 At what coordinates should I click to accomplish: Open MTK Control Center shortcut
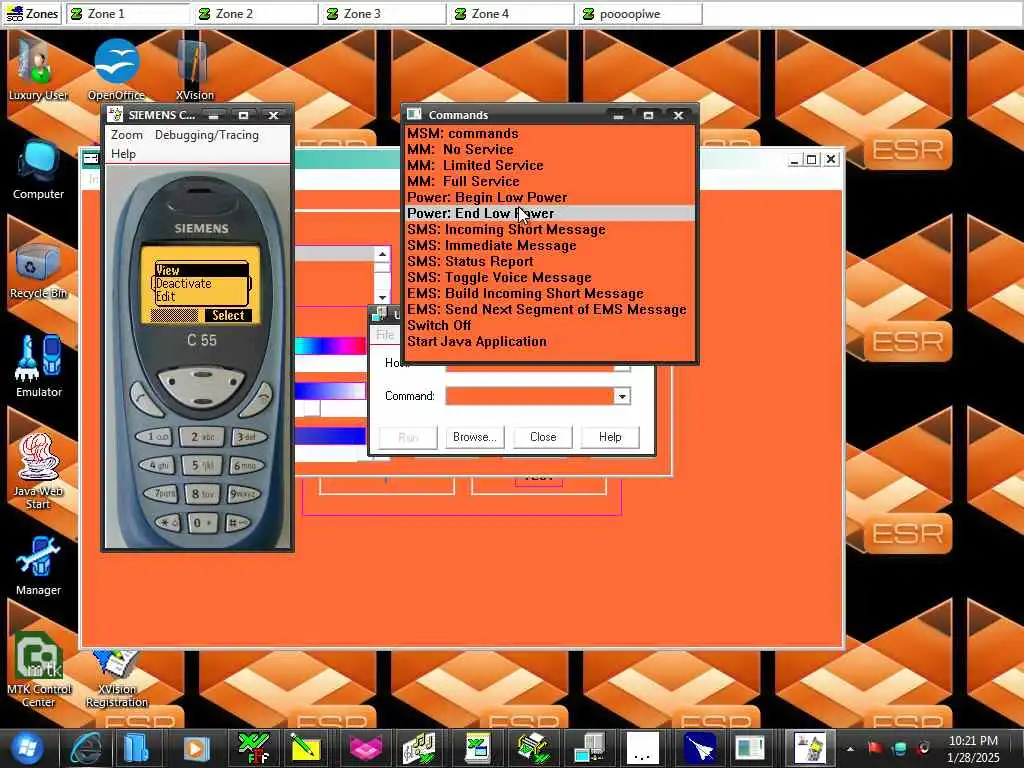pyautogui.click(x=38, y=669)
